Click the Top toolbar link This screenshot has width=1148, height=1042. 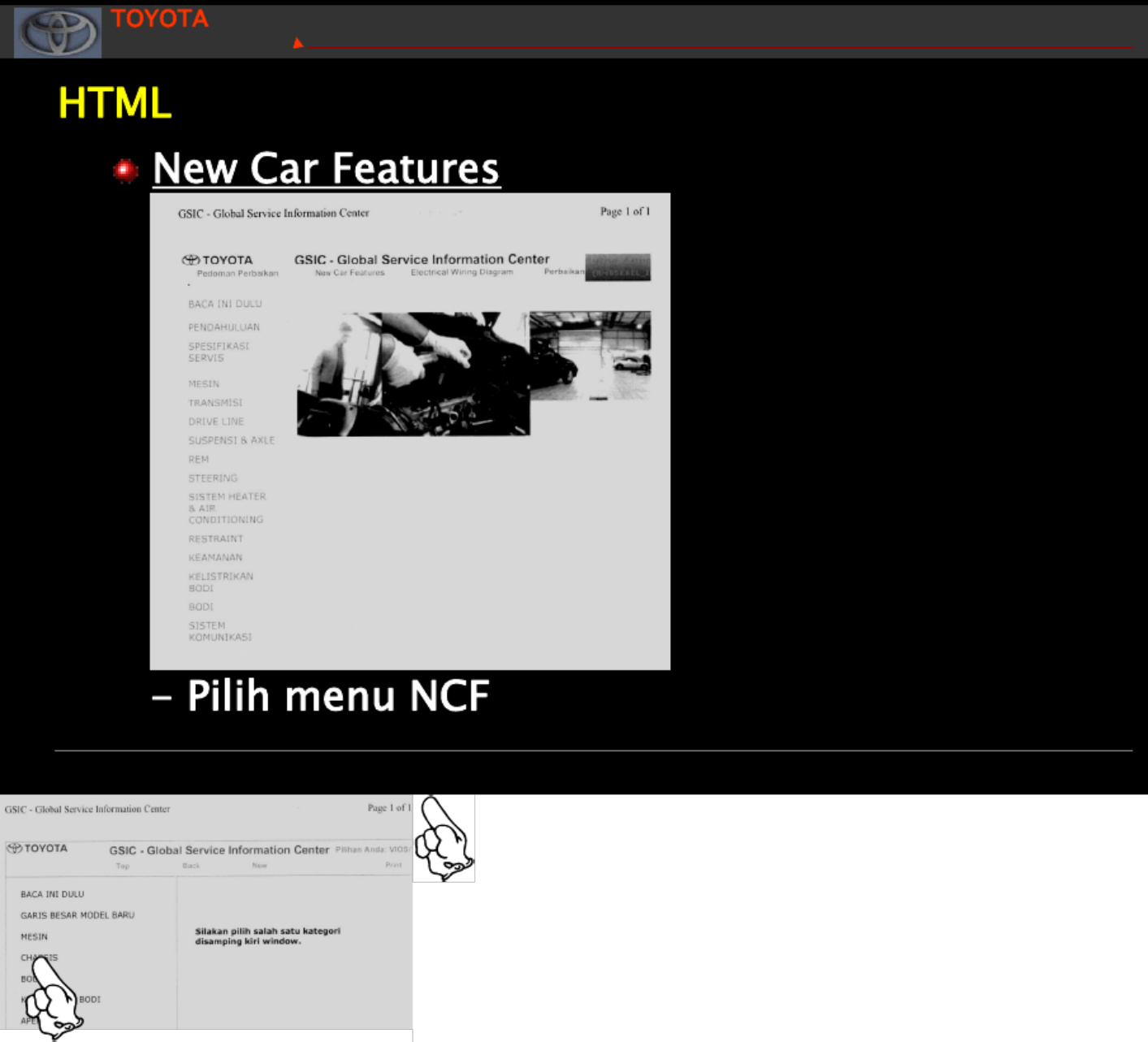click(123, 866)
